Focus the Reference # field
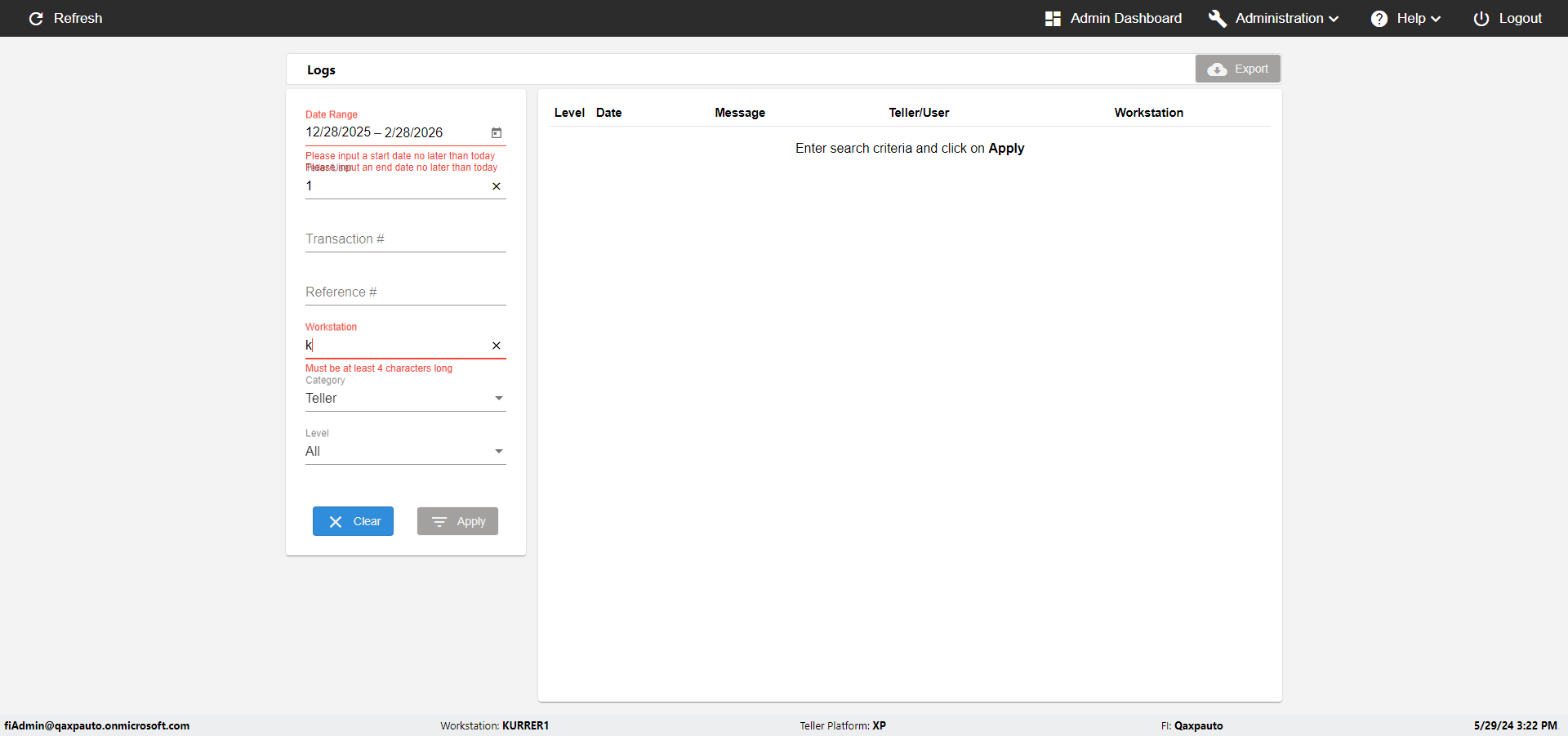This screenshot has height=736, width=1568. (406, 292)
